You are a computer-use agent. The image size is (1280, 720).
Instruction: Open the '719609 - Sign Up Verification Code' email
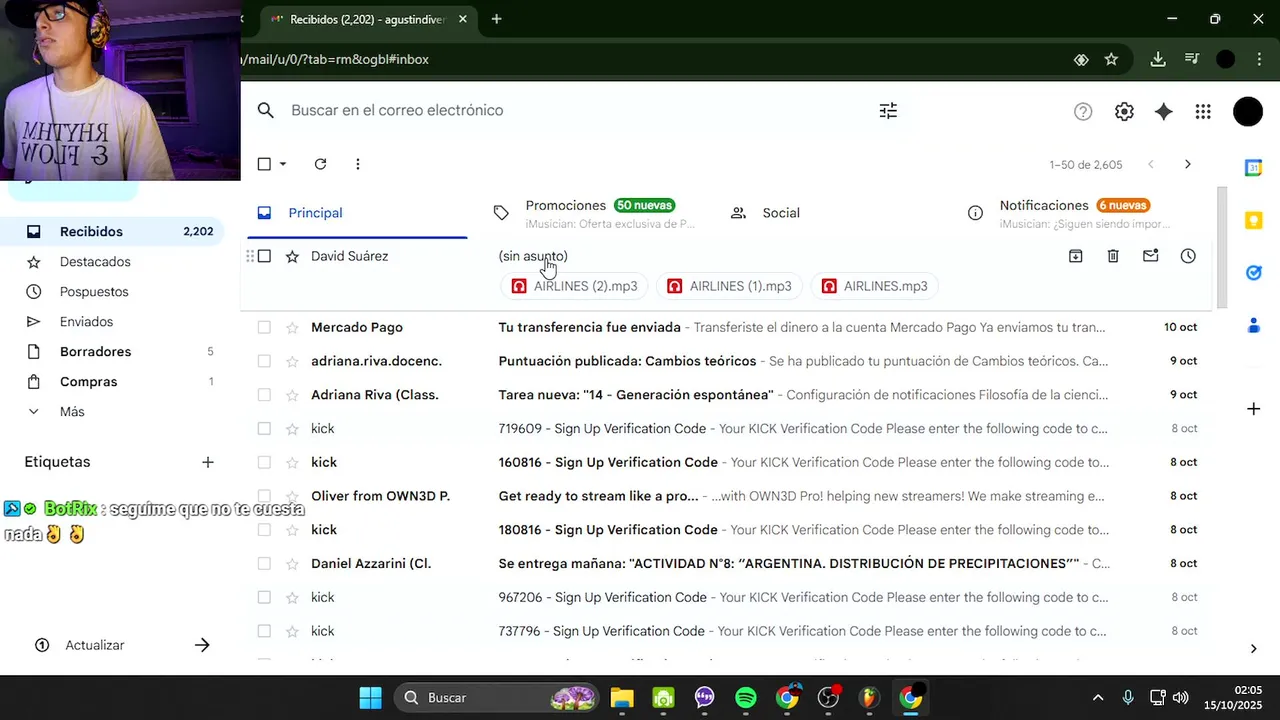(x=602, y=429)
